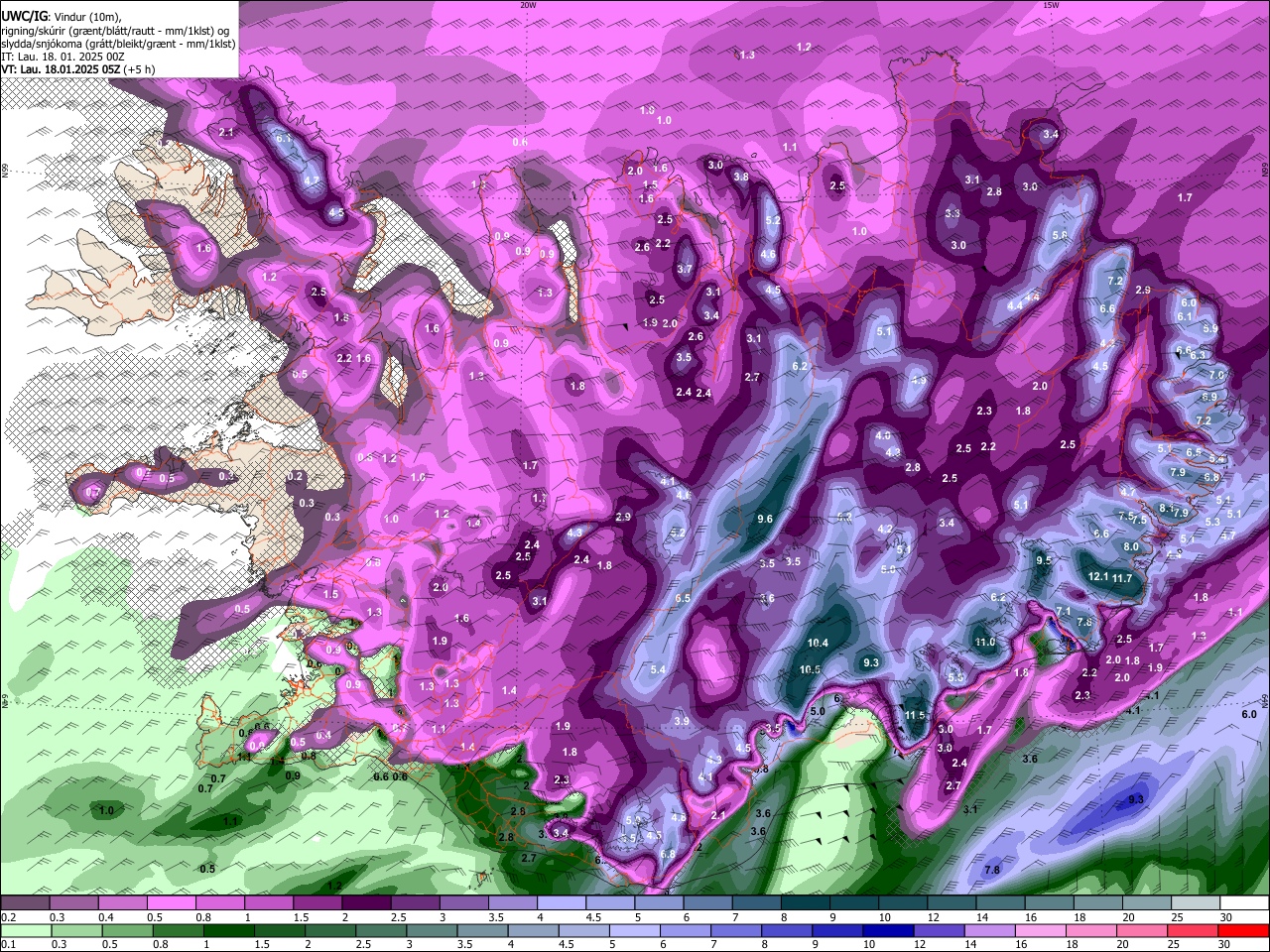Click the snow legend swatch starting at 0.2
Image resolution: width=1270 pixels, height=952 pixels.
(x=24, y=903)
